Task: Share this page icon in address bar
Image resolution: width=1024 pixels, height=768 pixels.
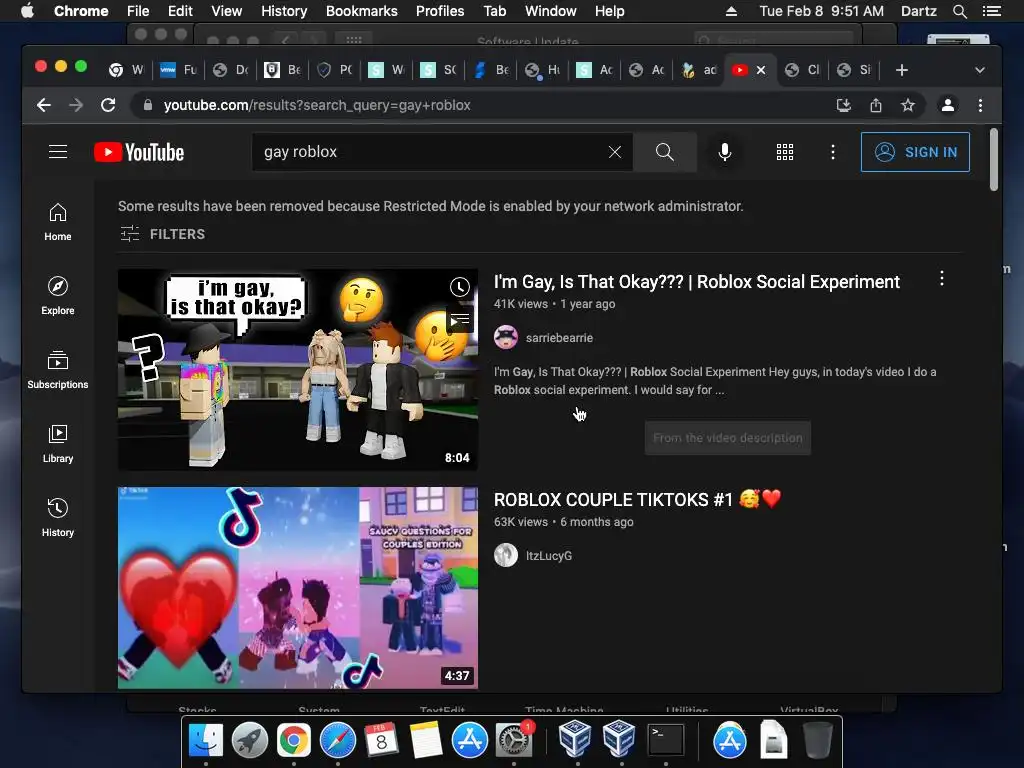Action: tap(876, 105)
